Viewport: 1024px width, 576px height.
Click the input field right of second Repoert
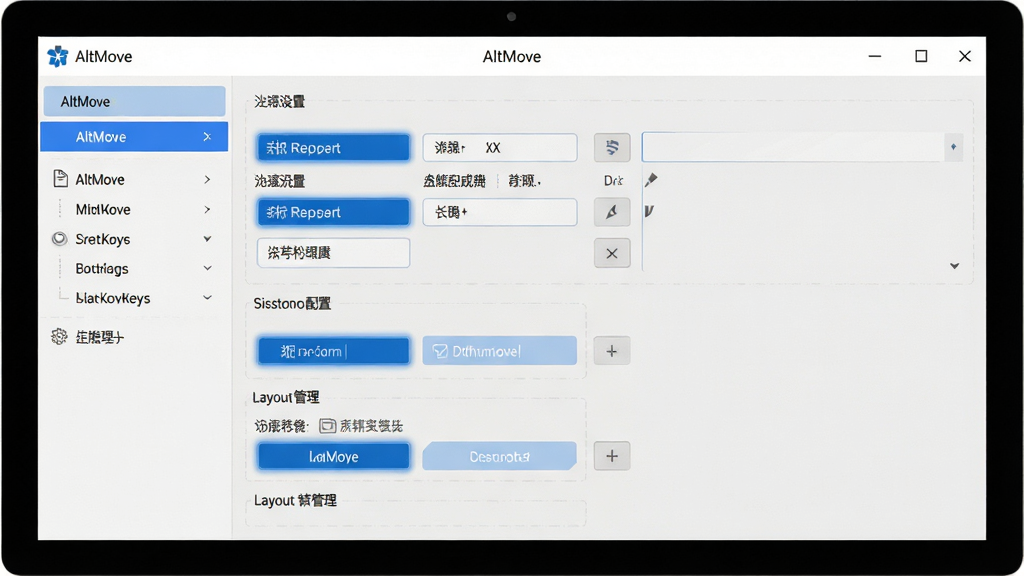tap(500, 212)
